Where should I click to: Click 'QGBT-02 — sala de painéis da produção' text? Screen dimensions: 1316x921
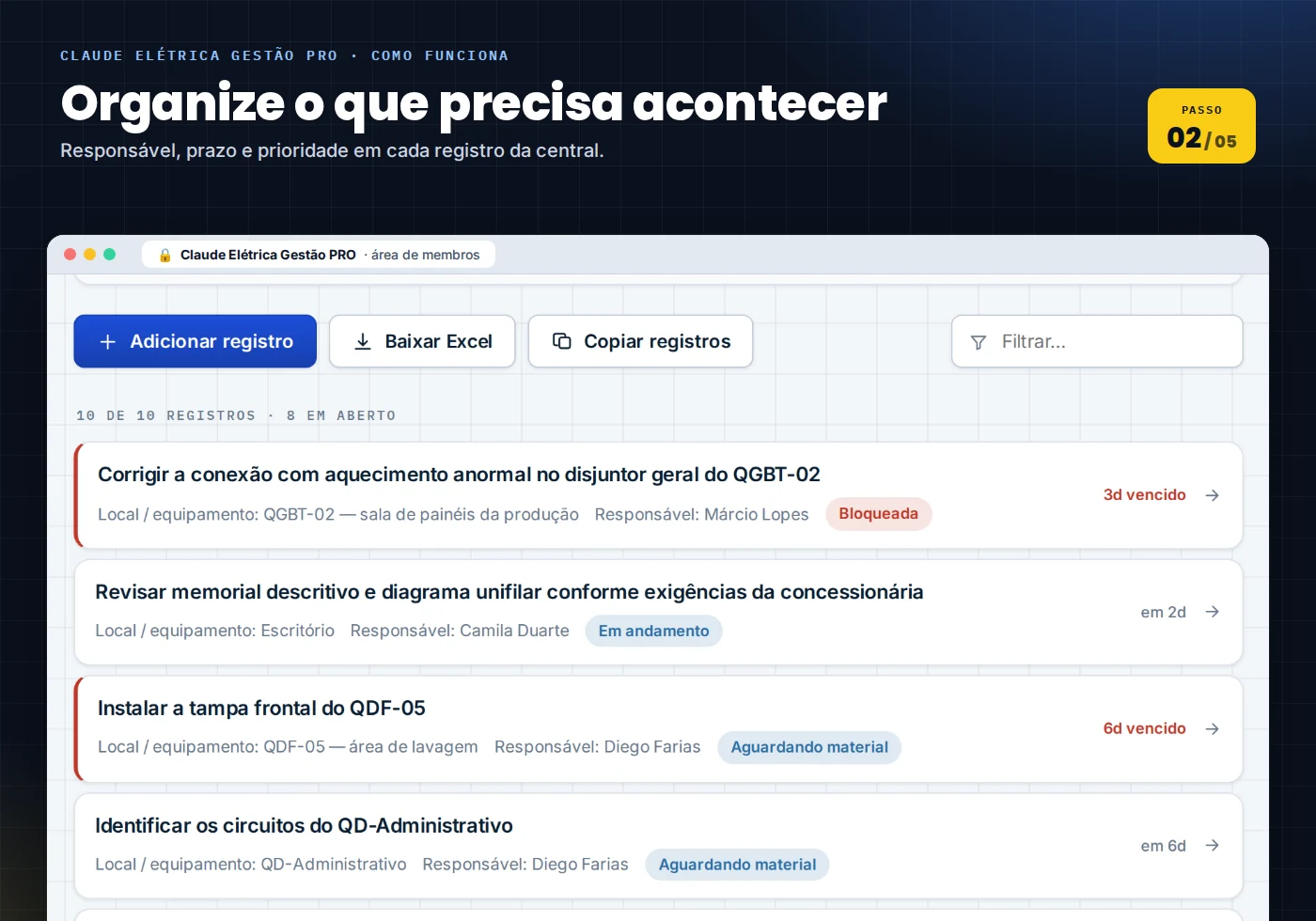tap(421, 514)
